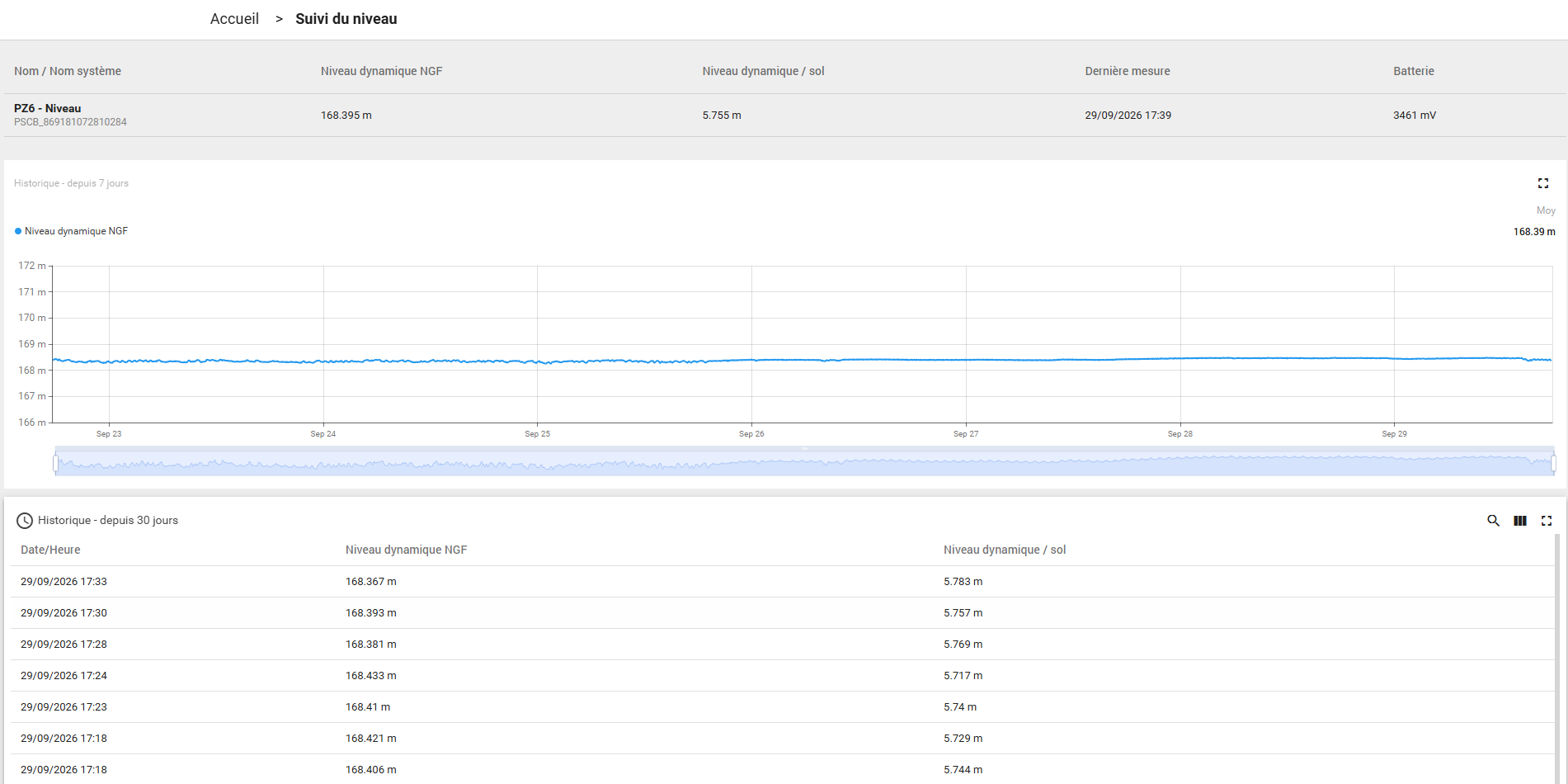Click the Sep 26 tick on chart axis

751,434
